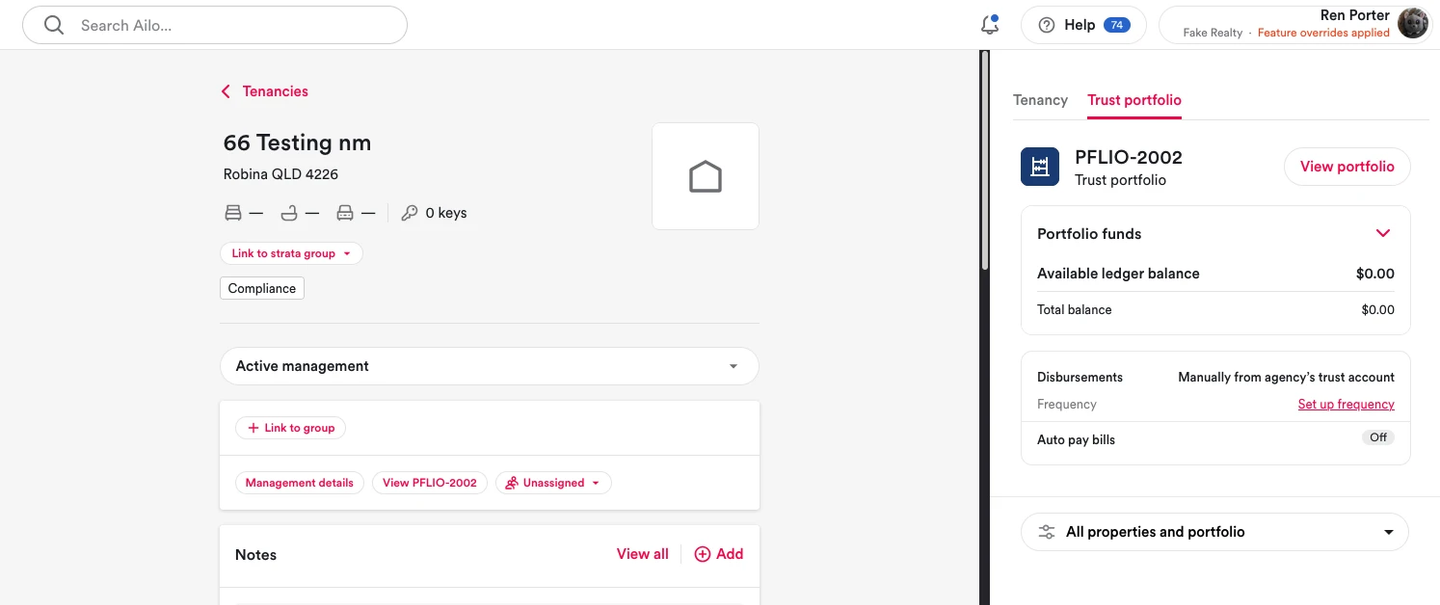Click the notification bell icon

tap(989, 25)
